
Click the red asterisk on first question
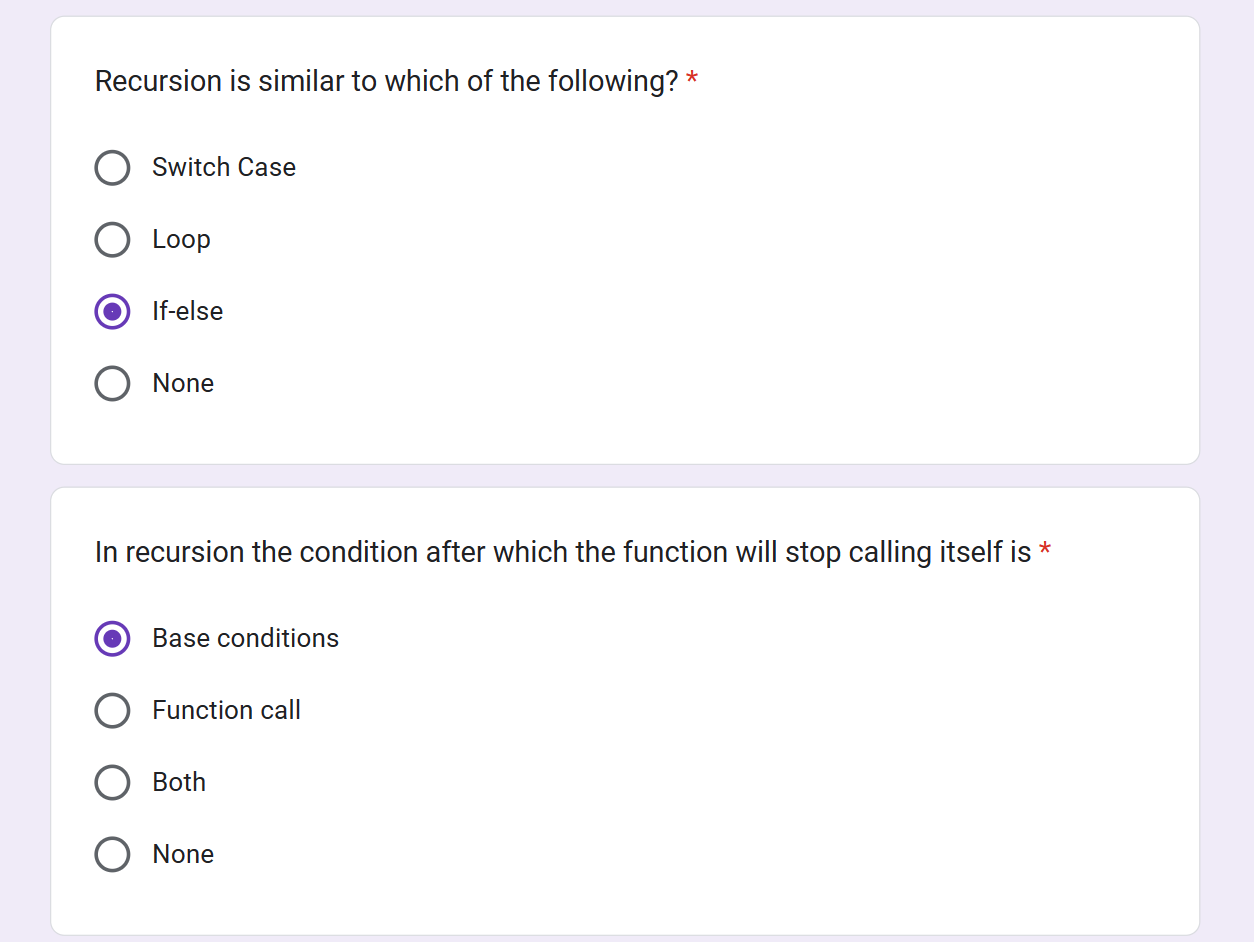point(692,78)
